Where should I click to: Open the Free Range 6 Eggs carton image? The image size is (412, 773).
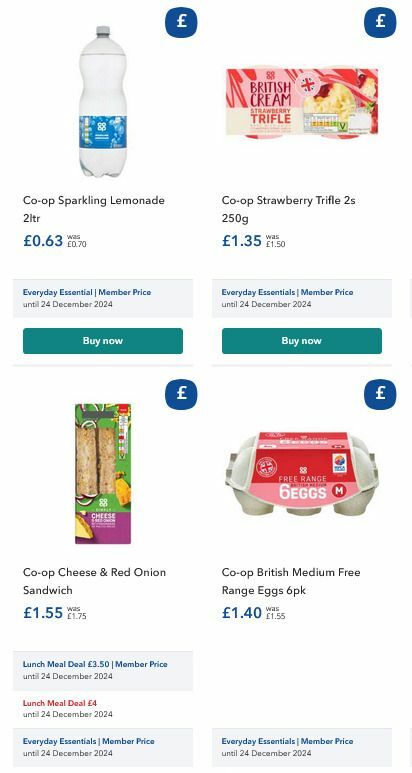click(302, 474)
